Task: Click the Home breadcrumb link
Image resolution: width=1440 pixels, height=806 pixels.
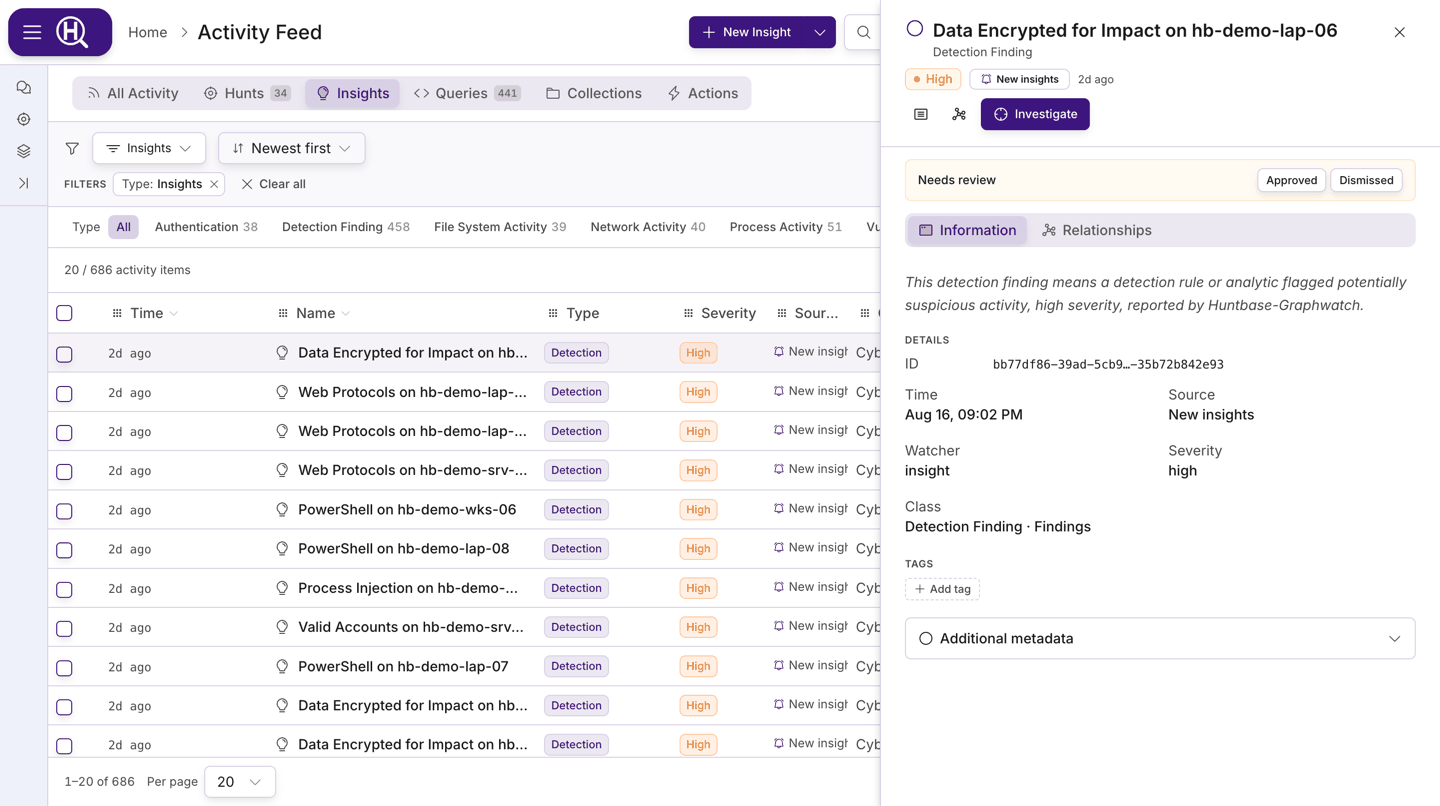Action: click(148, 32)
